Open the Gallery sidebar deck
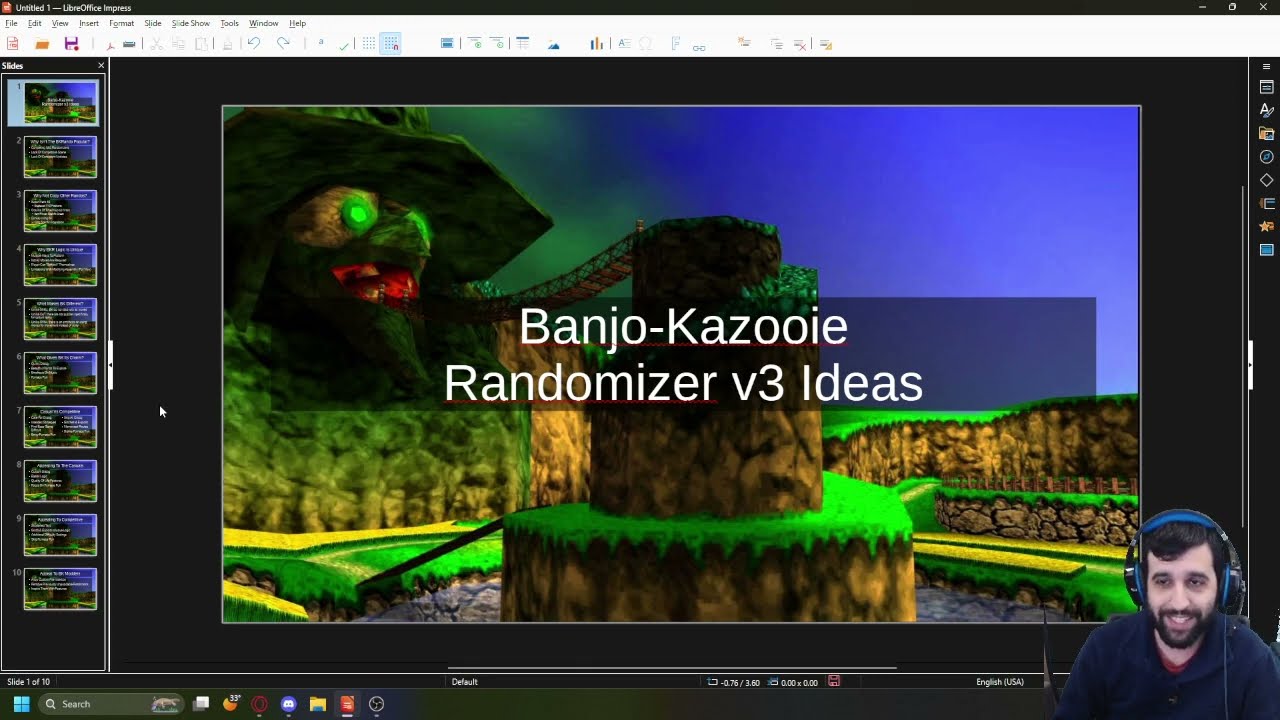1280x720 pixels. [1266, 133]
